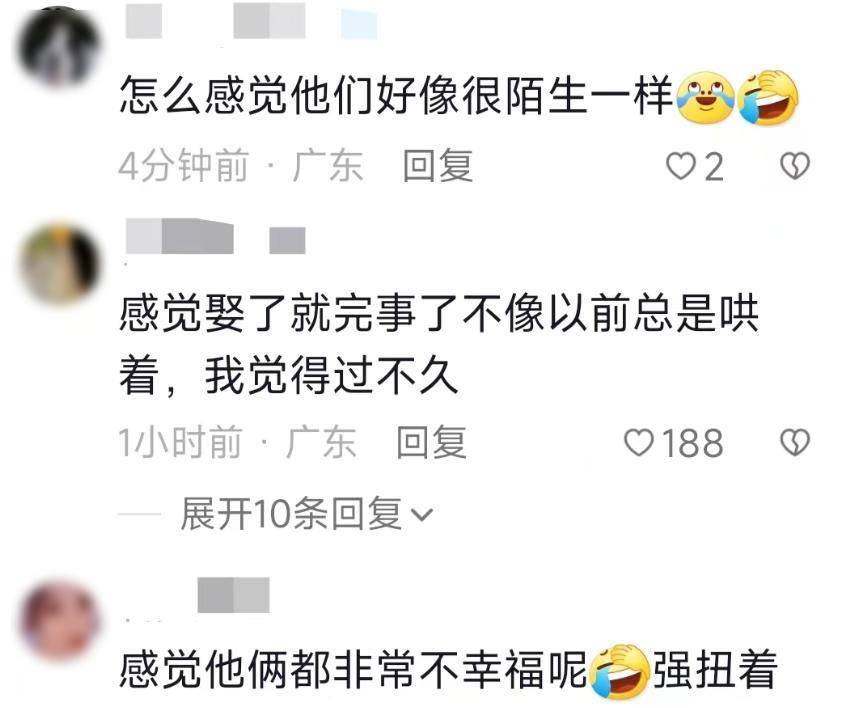Open third commenter's pink avatar
The image size is (845, 708).
59,620
